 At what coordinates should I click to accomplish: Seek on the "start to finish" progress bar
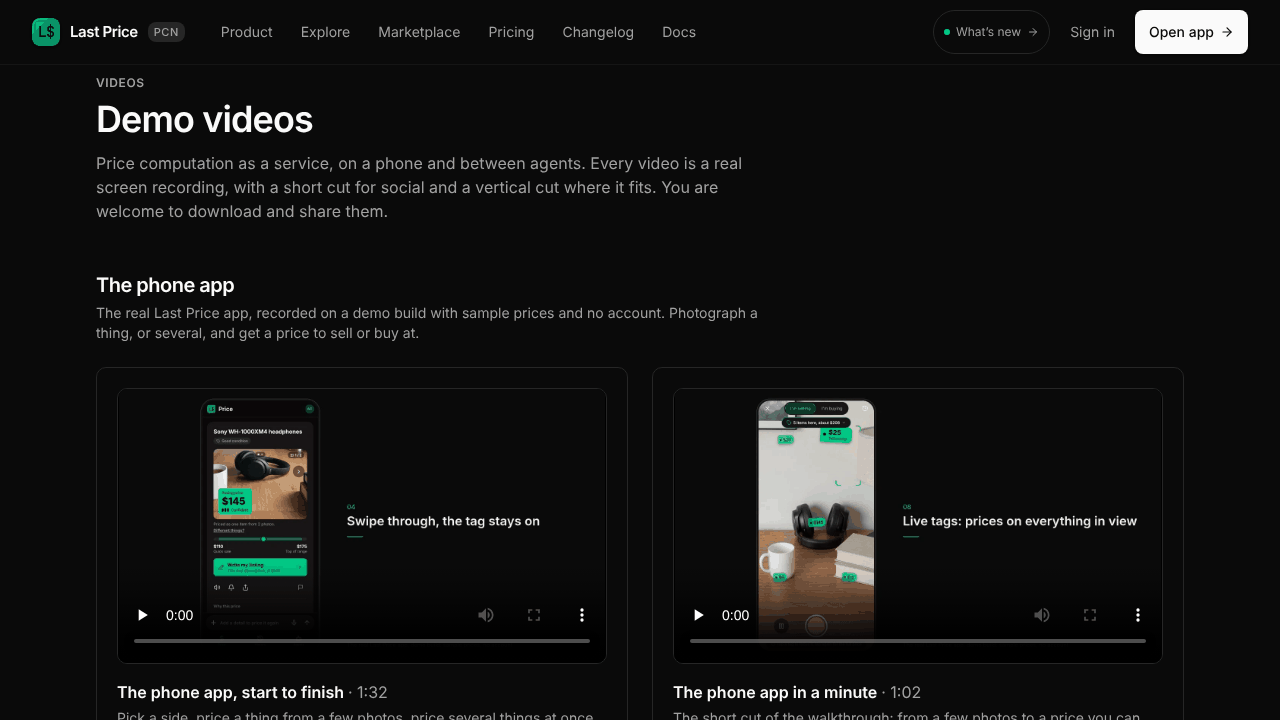pyautogui.click(x=362, y=641)
